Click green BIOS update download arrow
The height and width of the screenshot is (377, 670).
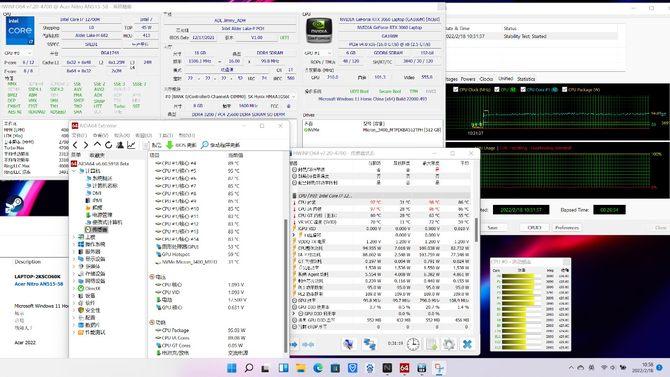tap(170, 145)
